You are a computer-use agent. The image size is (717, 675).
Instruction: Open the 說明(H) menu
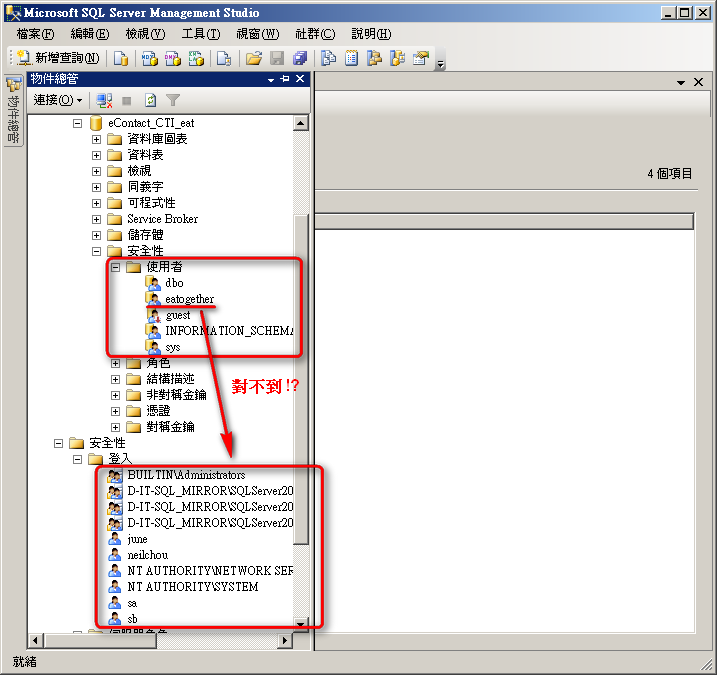(x=371, y=34)
